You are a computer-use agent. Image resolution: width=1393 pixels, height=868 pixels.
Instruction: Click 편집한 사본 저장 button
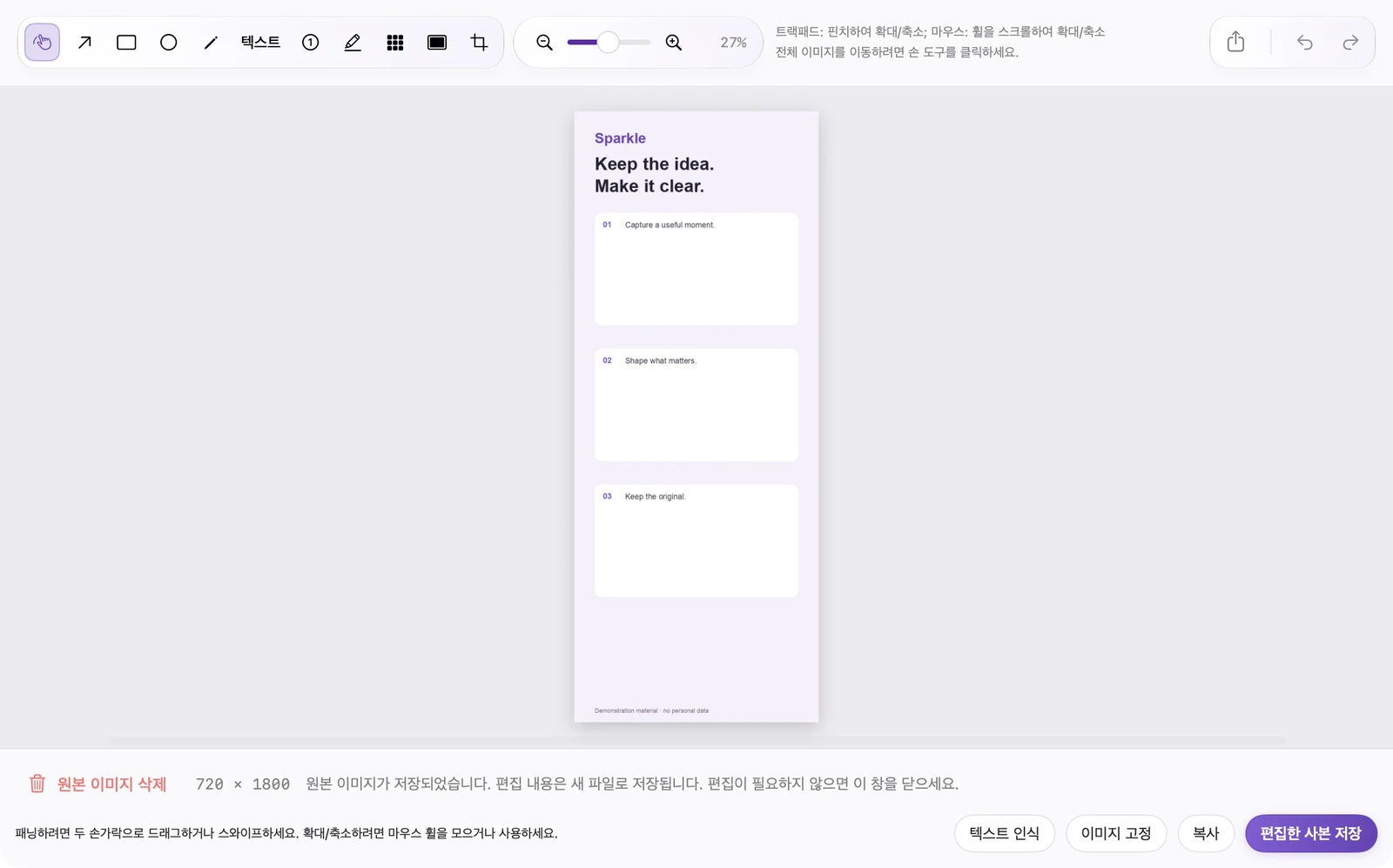[x=1311, y=833]
